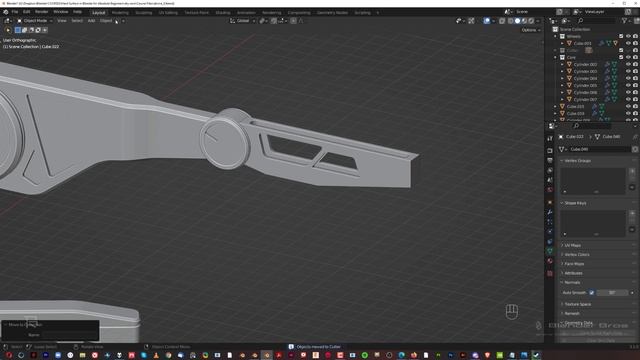Viewport: 640px width, 360px height.
Task: Open the viewport Options dropdown
Action: point(531,30)
